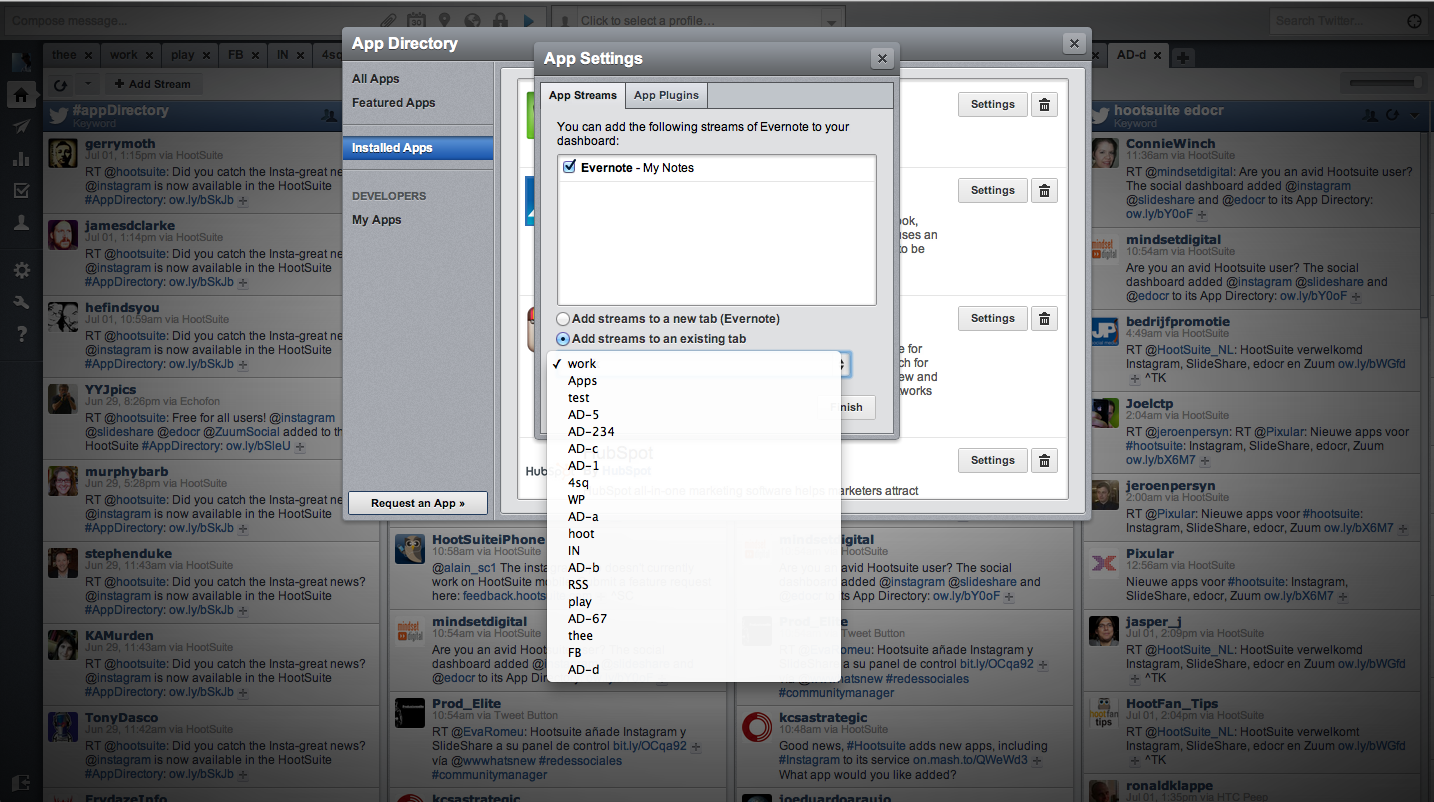Viewport: 1434px width, 802px height.
Task: Open the Tools wrench sidebar icon
Action: click(21, 302)
